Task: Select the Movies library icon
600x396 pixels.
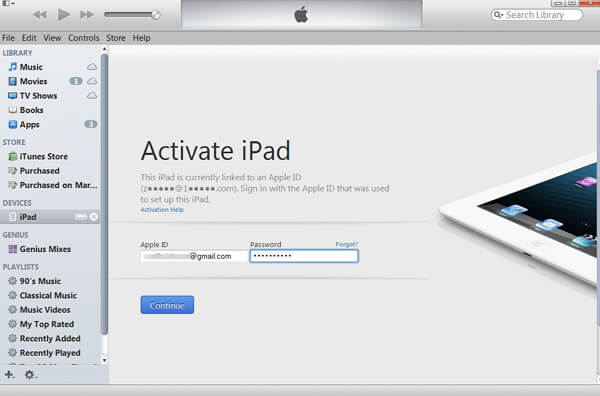Action: [x=13, y=81]
